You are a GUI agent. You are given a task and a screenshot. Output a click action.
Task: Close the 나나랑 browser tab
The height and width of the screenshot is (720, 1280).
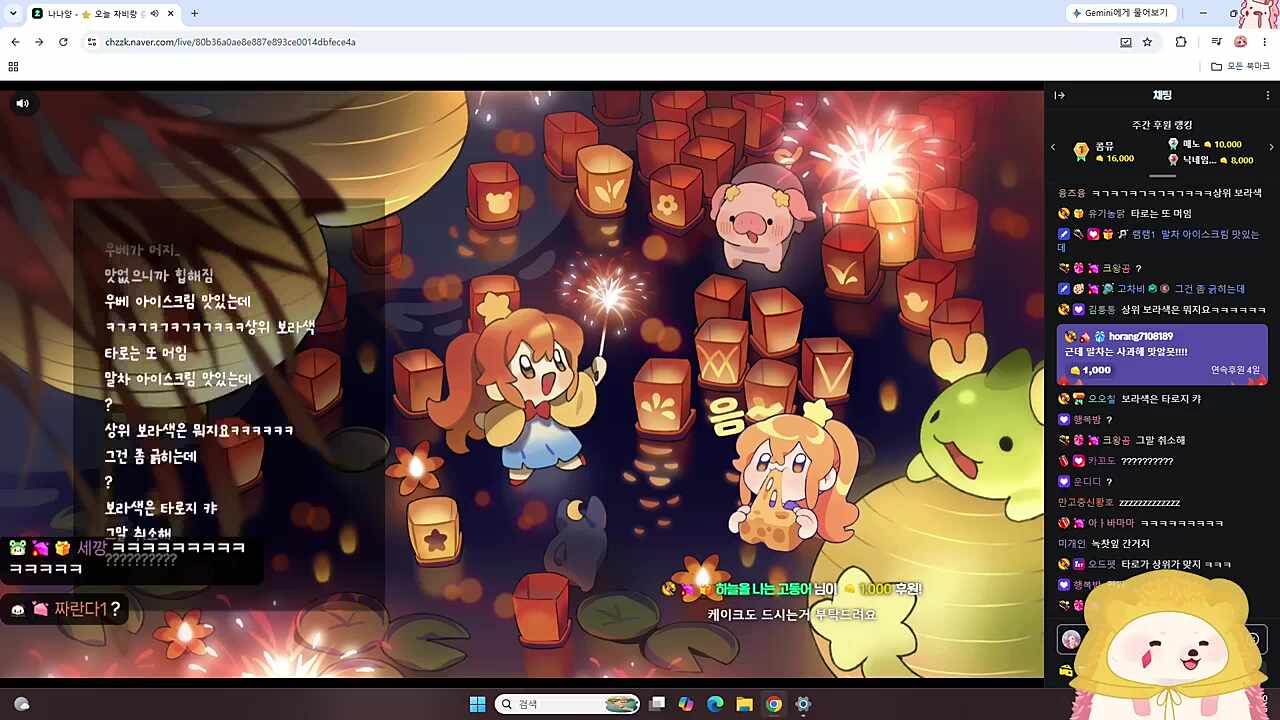pyautogui.click(x=169, y=13)
